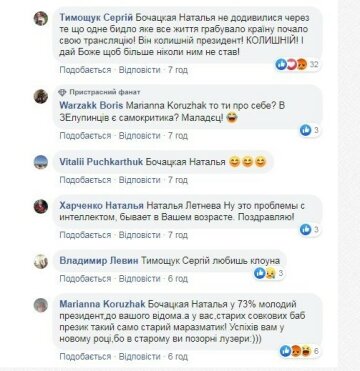Open Marianna Koruzhak's author name link
360x371 pixels.
click(x=102, y=304)
